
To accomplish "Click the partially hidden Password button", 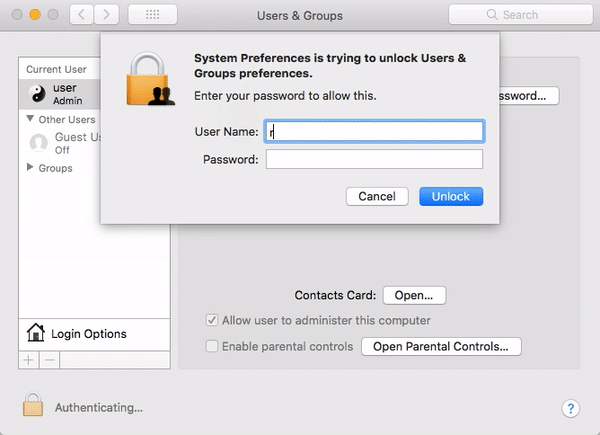I will [529, 96].
